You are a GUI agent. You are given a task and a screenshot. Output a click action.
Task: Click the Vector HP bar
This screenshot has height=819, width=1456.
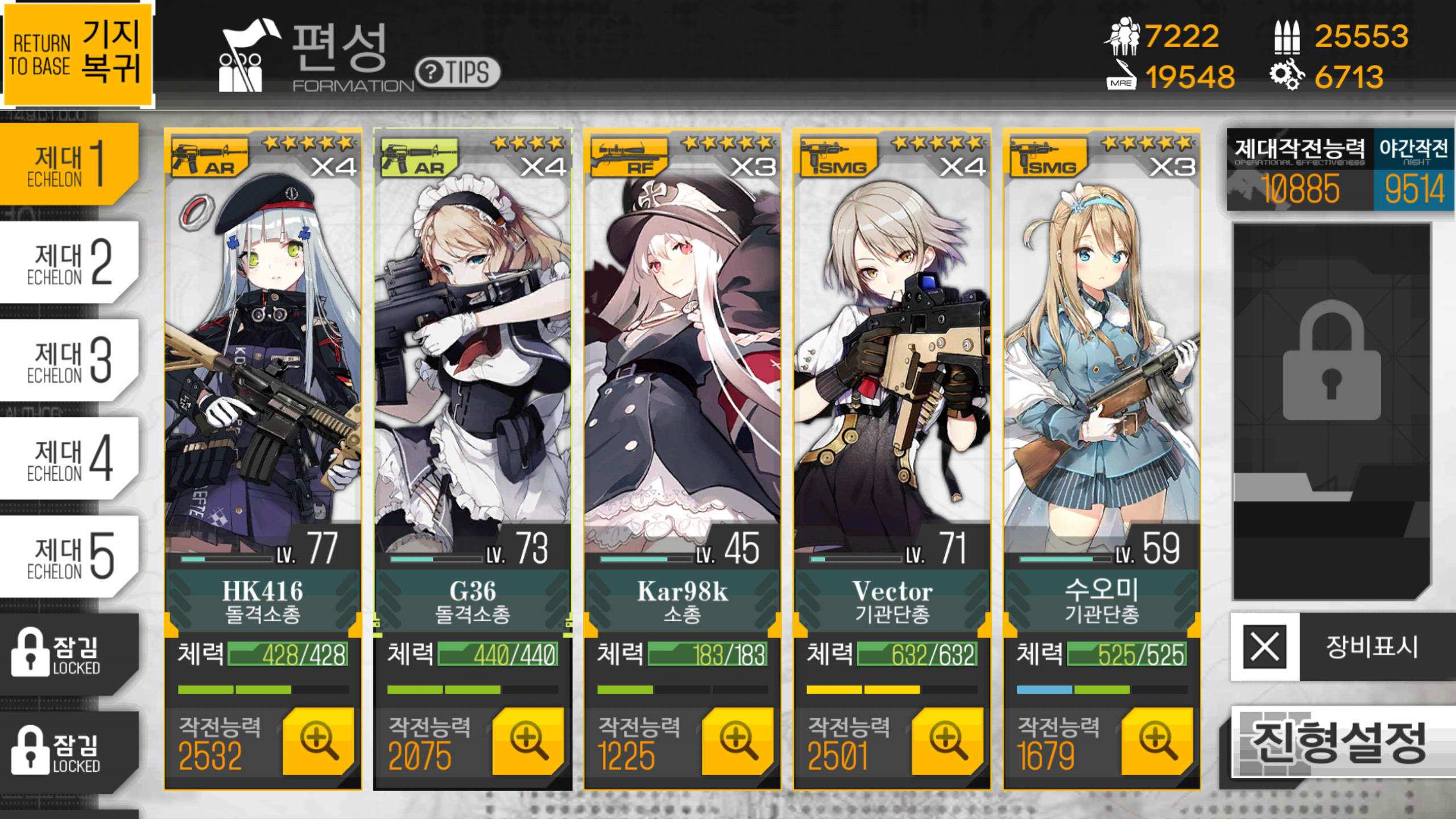(x=917, y=654)
